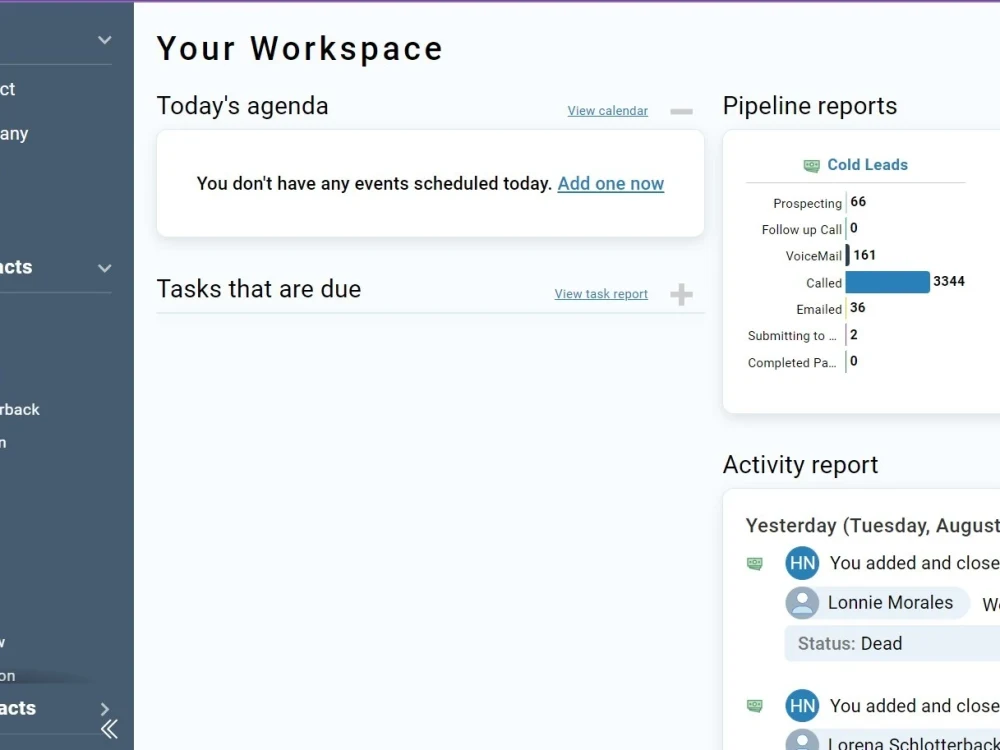Image resolution: width=1000 pixels, height=750 pixels.
Task: Click the 66 Prospecting count
Action: [858, 202]
